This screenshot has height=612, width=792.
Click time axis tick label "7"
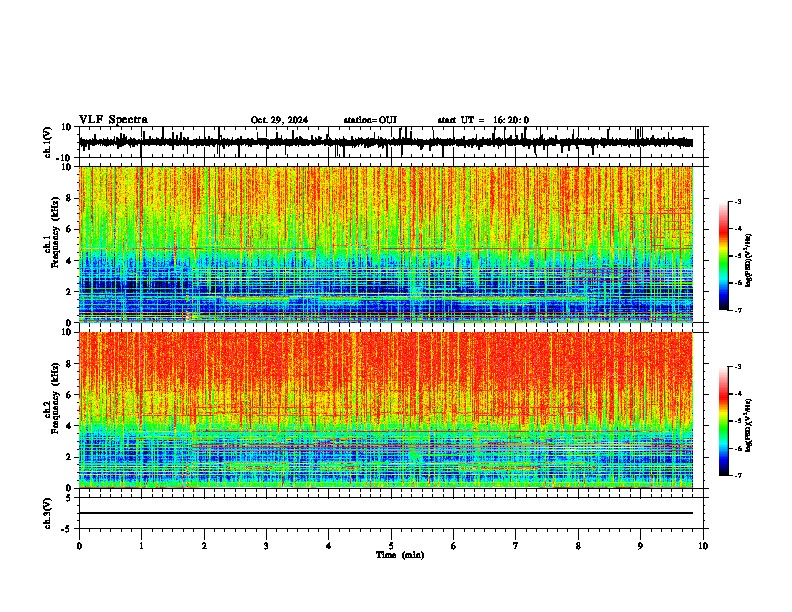516,546
